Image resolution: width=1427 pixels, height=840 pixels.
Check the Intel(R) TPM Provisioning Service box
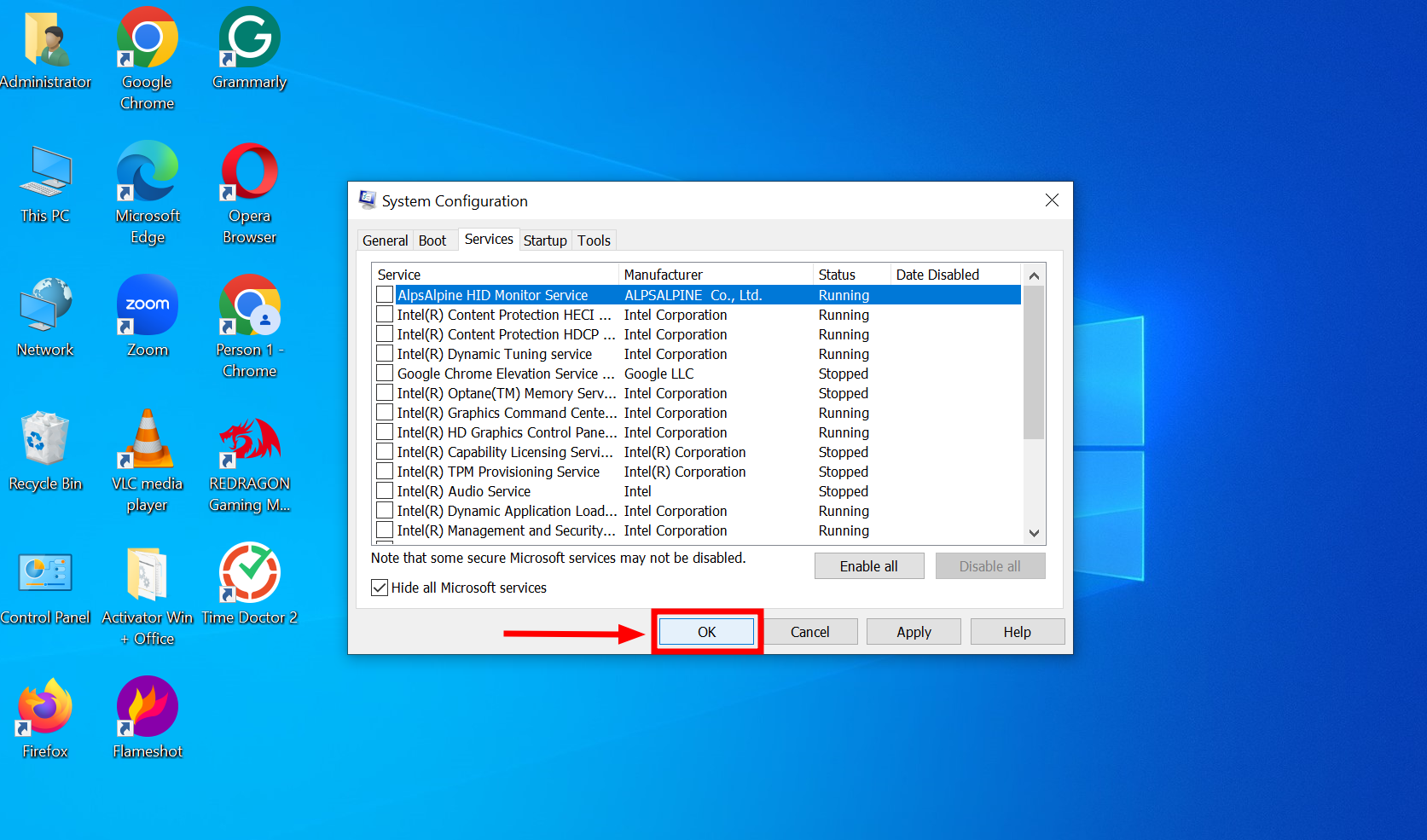pos(385,472)
